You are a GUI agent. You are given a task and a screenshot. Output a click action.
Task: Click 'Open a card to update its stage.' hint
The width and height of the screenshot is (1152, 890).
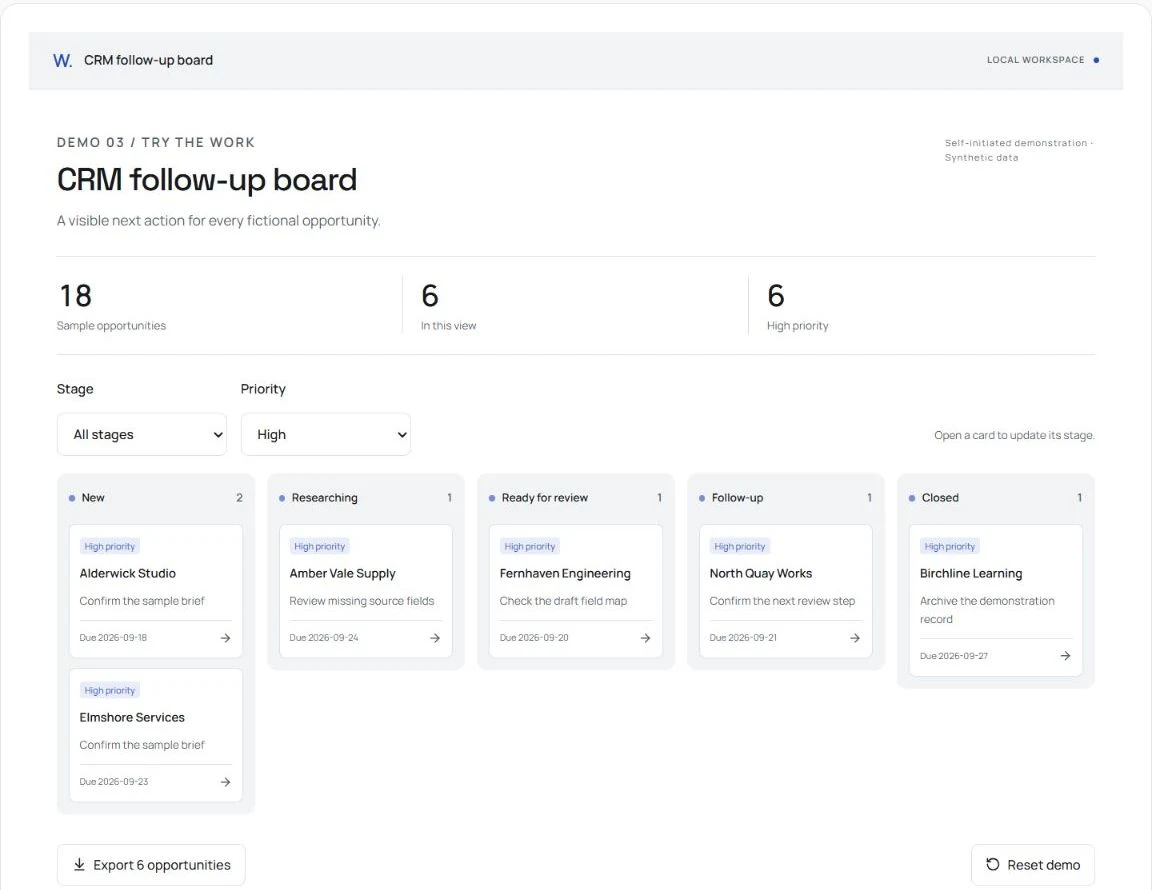tap(1014, 435)
